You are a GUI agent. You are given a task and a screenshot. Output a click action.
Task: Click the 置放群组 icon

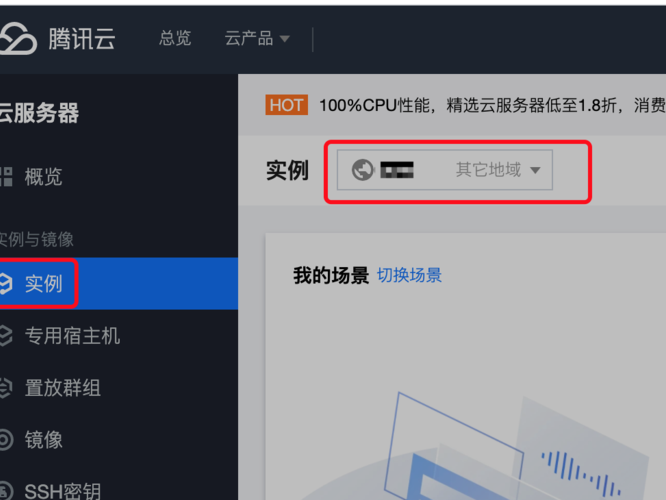(x=6, y=388)
